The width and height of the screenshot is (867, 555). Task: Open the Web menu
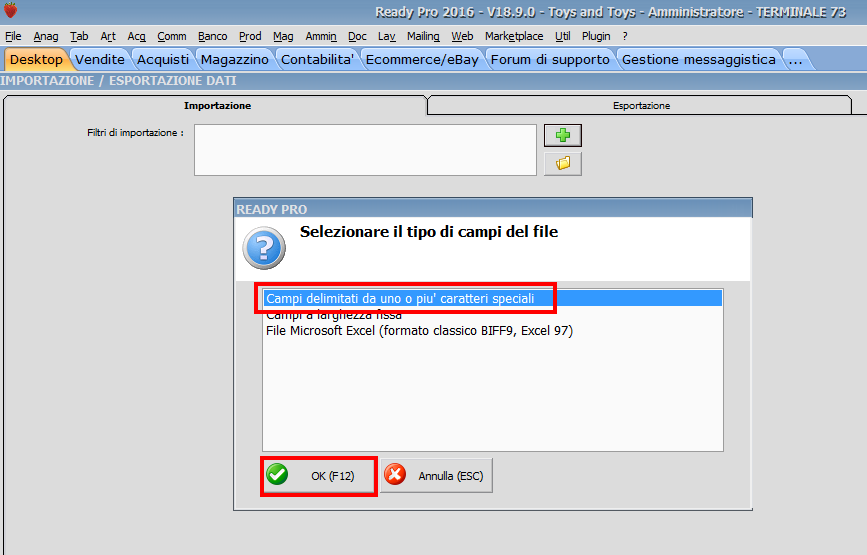click(x=462, y=36)
